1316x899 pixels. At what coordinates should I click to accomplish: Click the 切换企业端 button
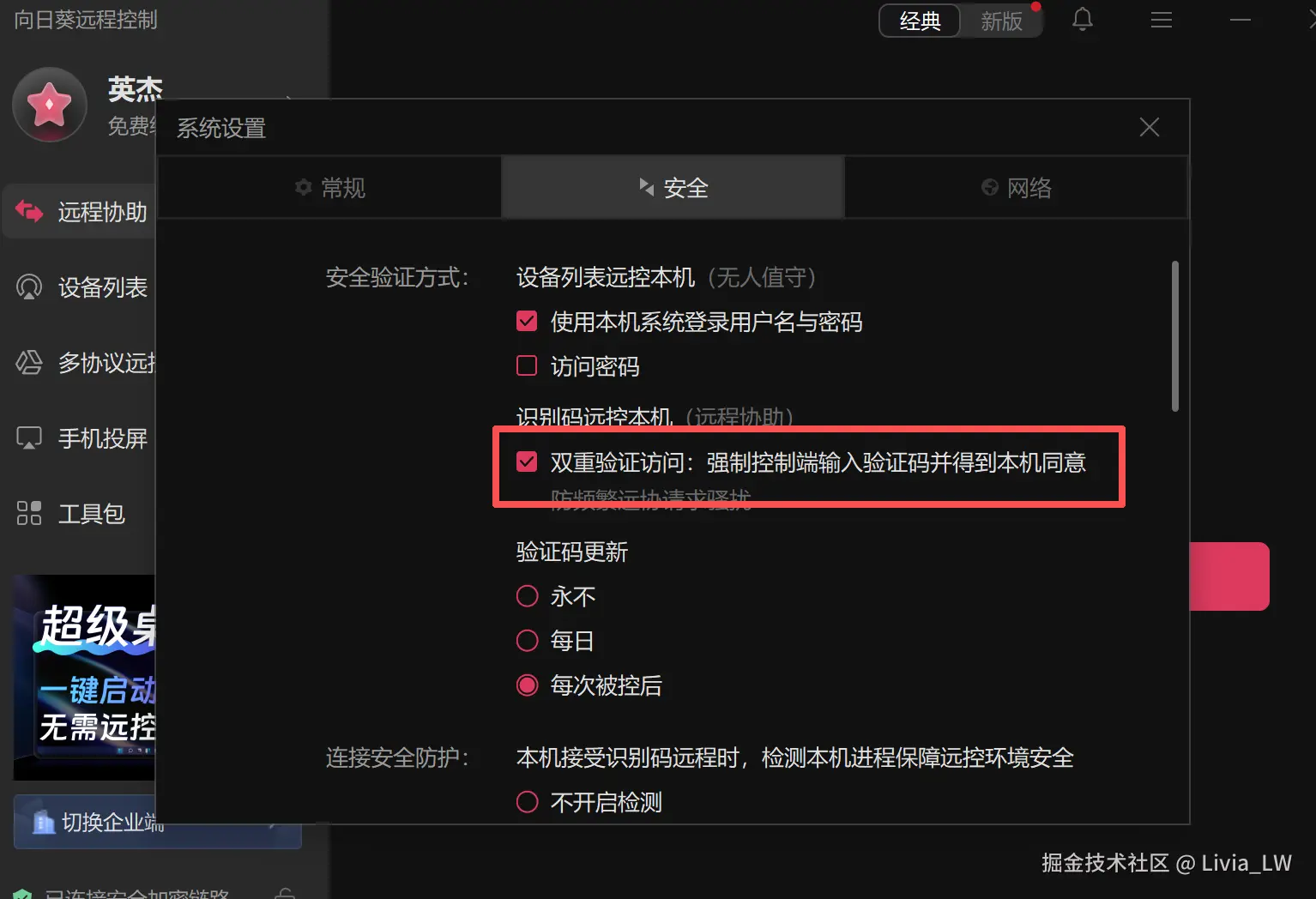(x=157, y=822)
